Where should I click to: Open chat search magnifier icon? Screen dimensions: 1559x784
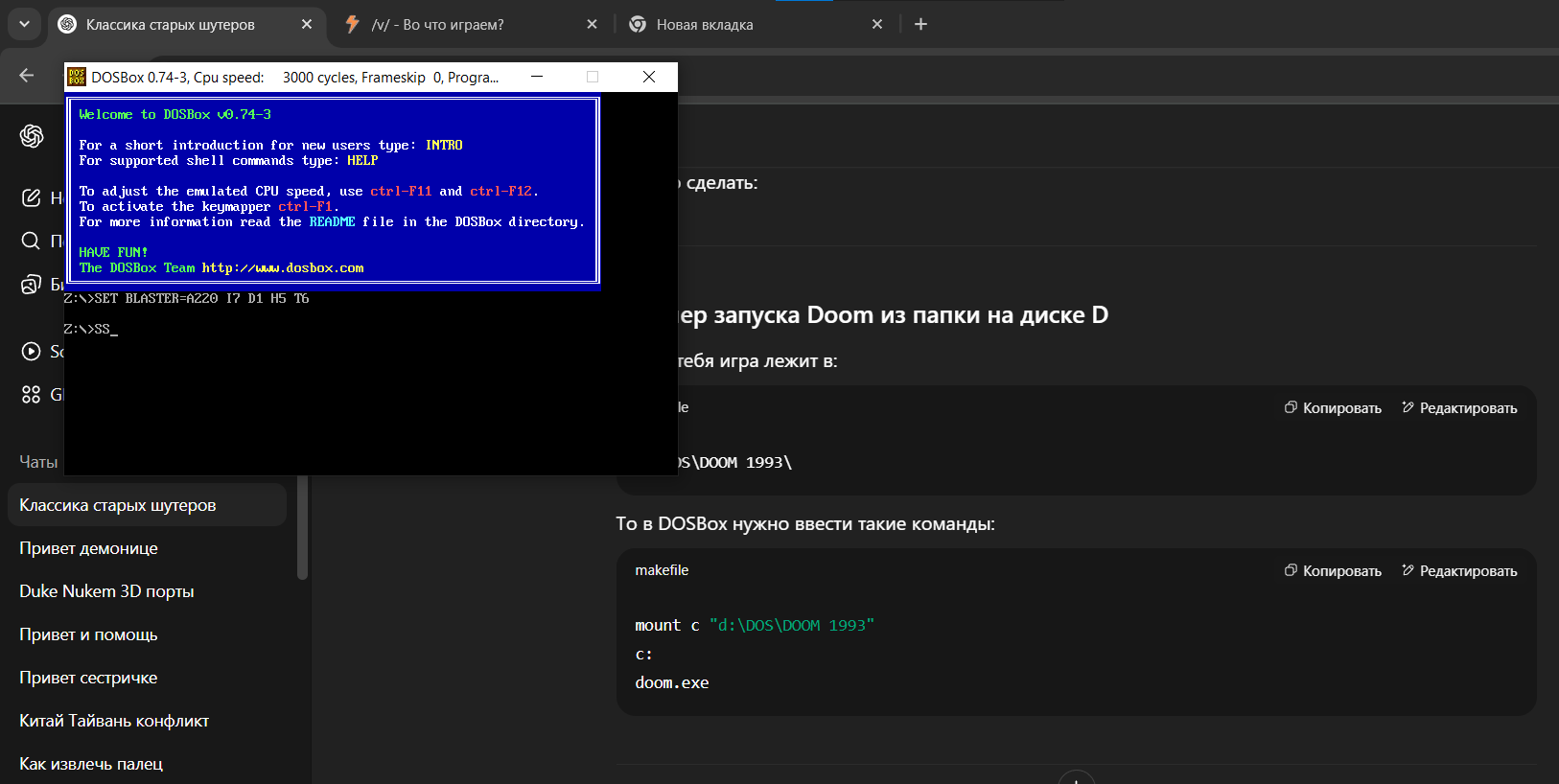pyautogui.click(x=32, y=241)
